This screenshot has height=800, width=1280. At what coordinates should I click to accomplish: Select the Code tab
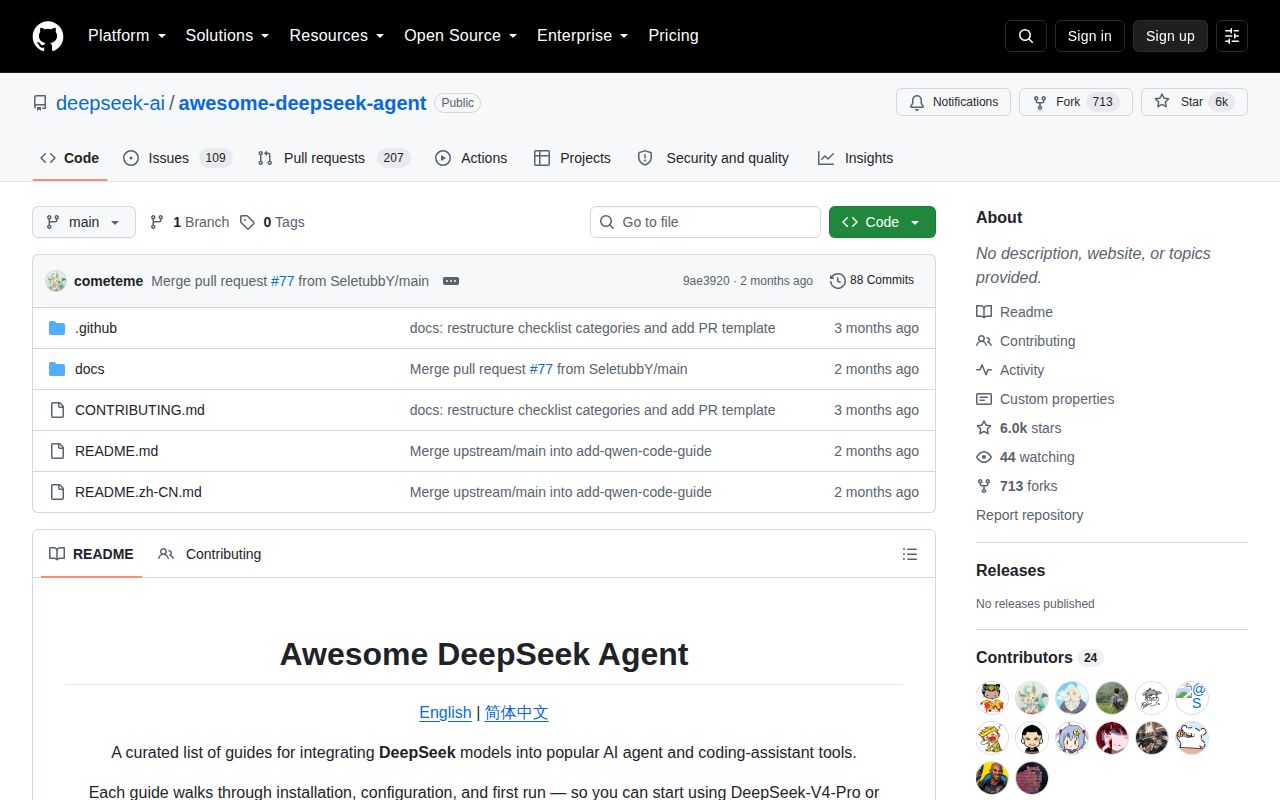click(x=69, y=158)
